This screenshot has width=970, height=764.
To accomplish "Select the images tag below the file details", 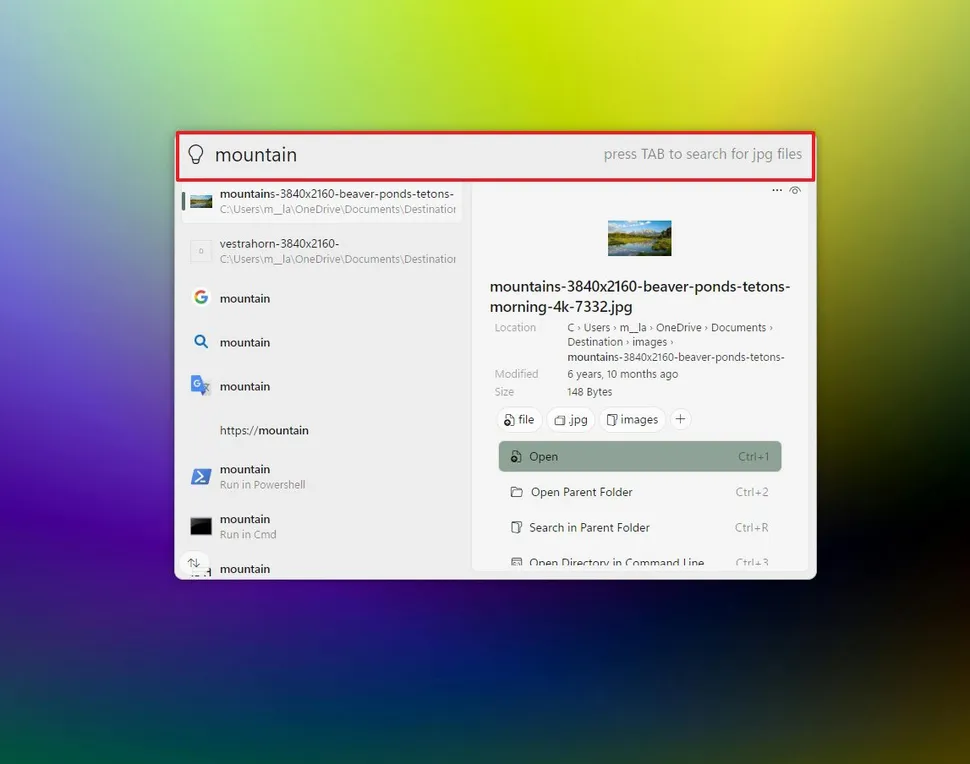I will pyautogui.click(x=632, y=419).
